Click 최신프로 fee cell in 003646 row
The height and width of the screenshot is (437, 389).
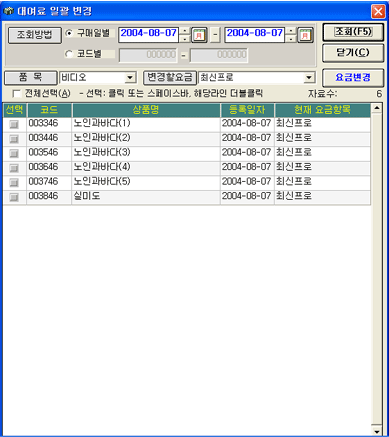322,168
